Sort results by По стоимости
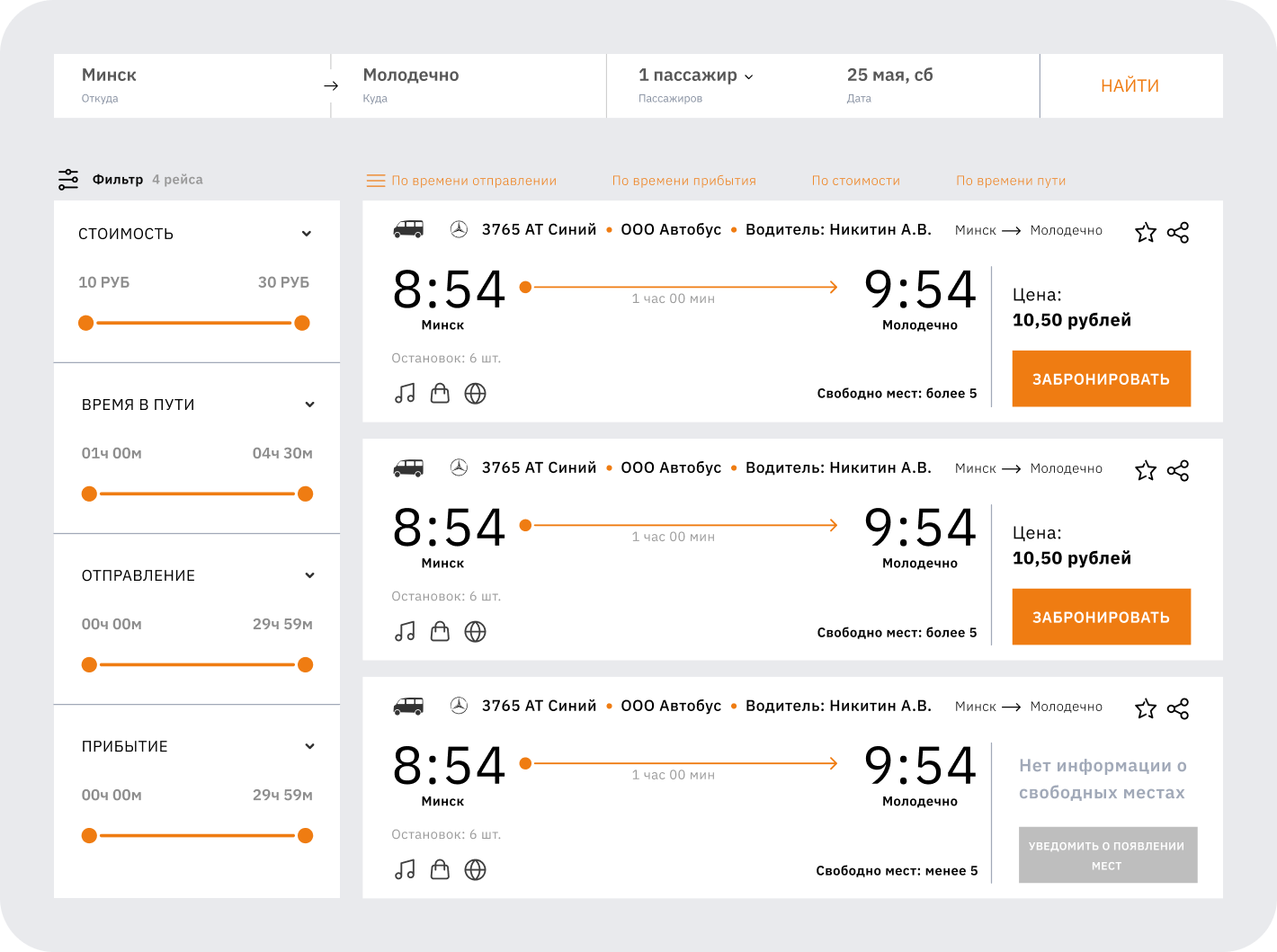Image resolution: width=1277 pixels, height=952 pixels. tap(855, 181)
